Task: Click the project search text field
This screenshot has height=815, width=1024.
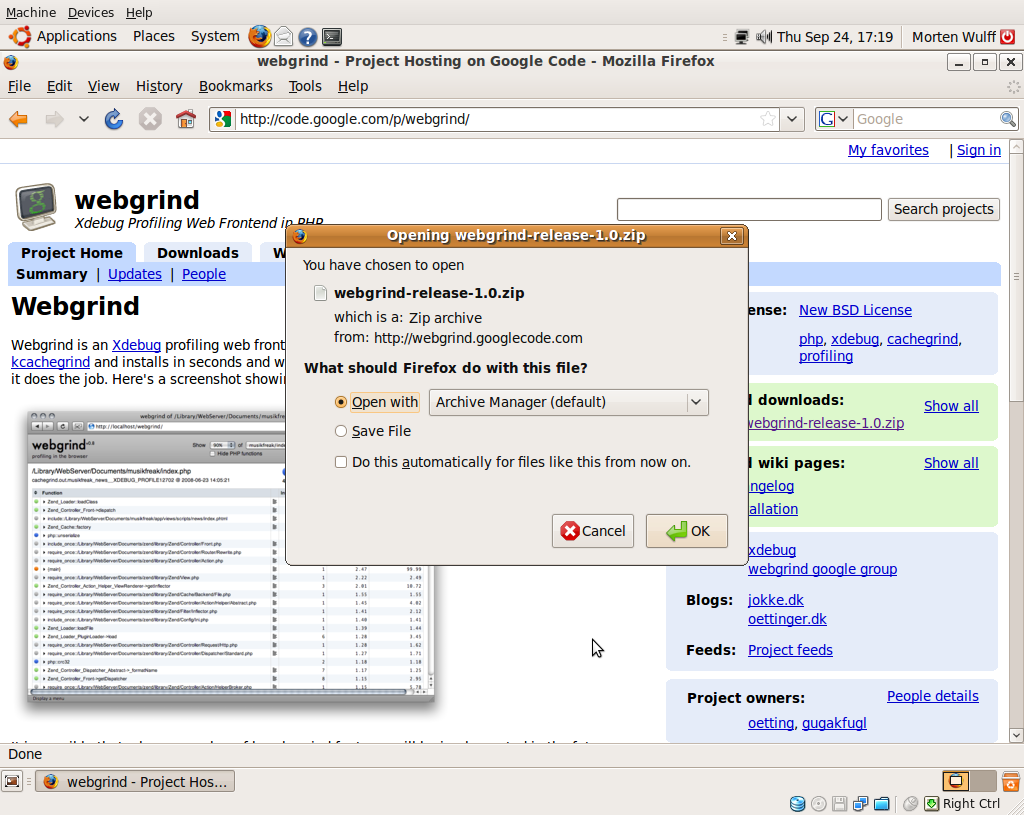Action: pos(749,209)
